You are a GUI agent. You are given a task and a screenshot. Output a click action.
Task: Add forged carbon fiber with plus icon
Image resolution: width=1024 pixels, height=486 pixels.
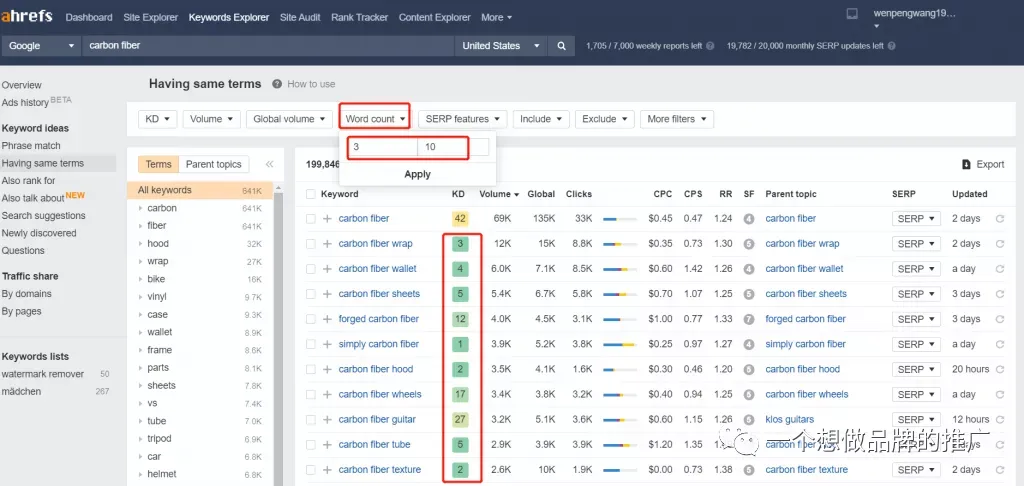click(327, 319)
